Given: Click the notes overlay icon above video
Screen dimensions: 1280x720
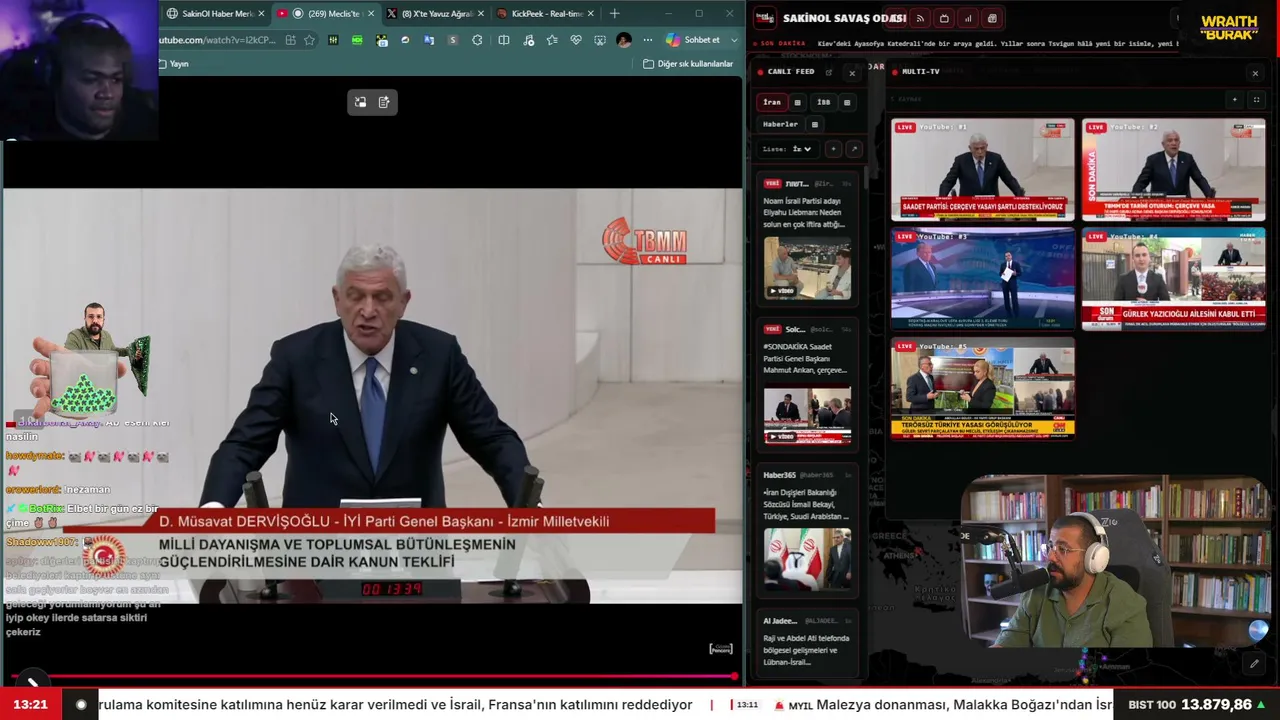Looking at the screenshot, I should pos(384,102).
